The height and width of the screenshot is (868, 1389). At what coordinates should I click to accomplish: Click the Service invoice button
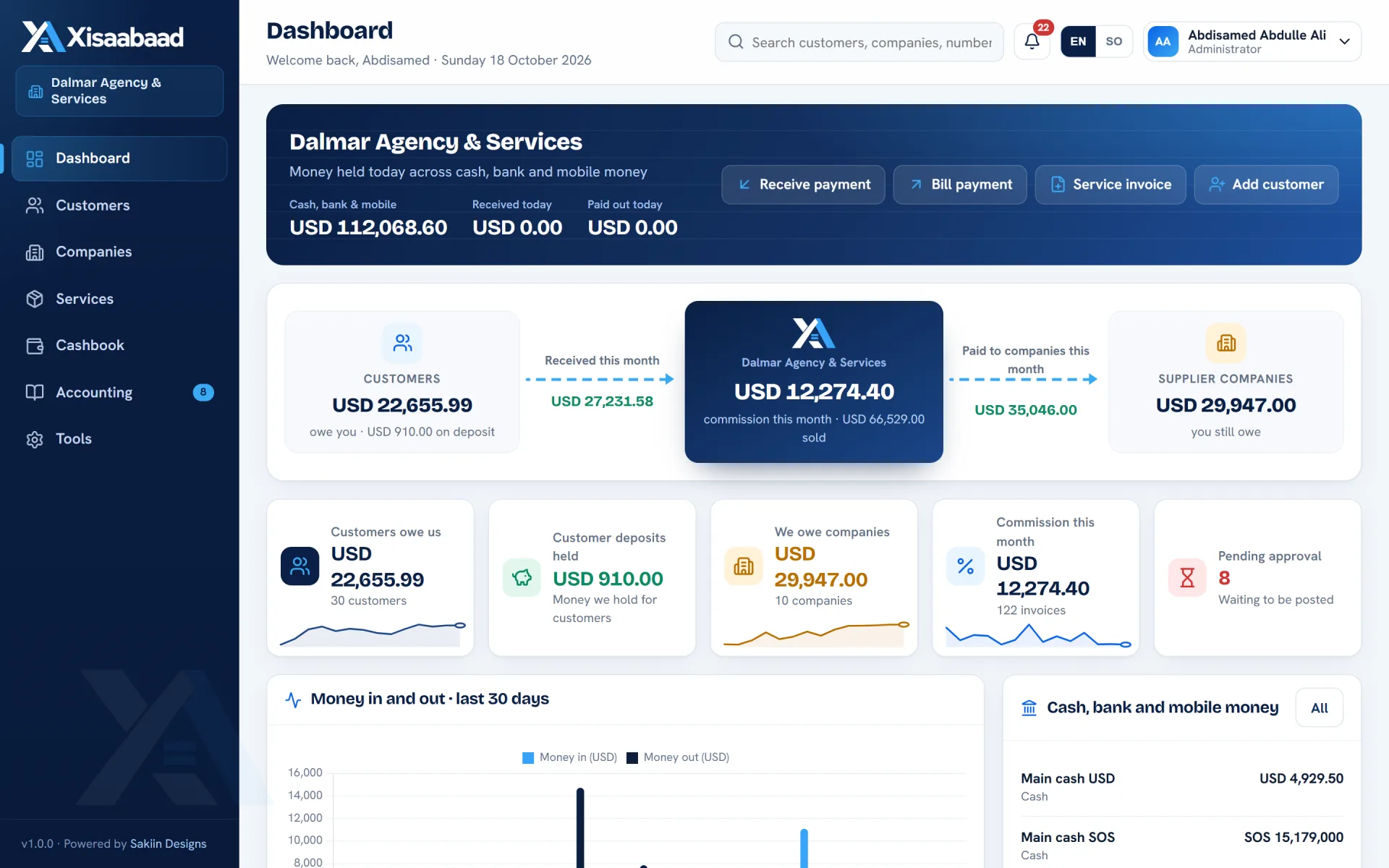pos(1110,184)
